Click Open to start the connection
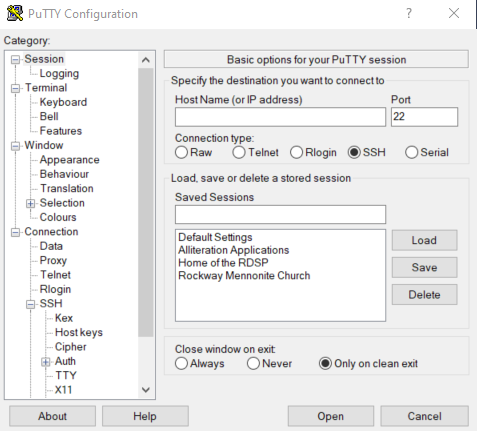Viewport: 477px width, 431px height. coord(331,416)
